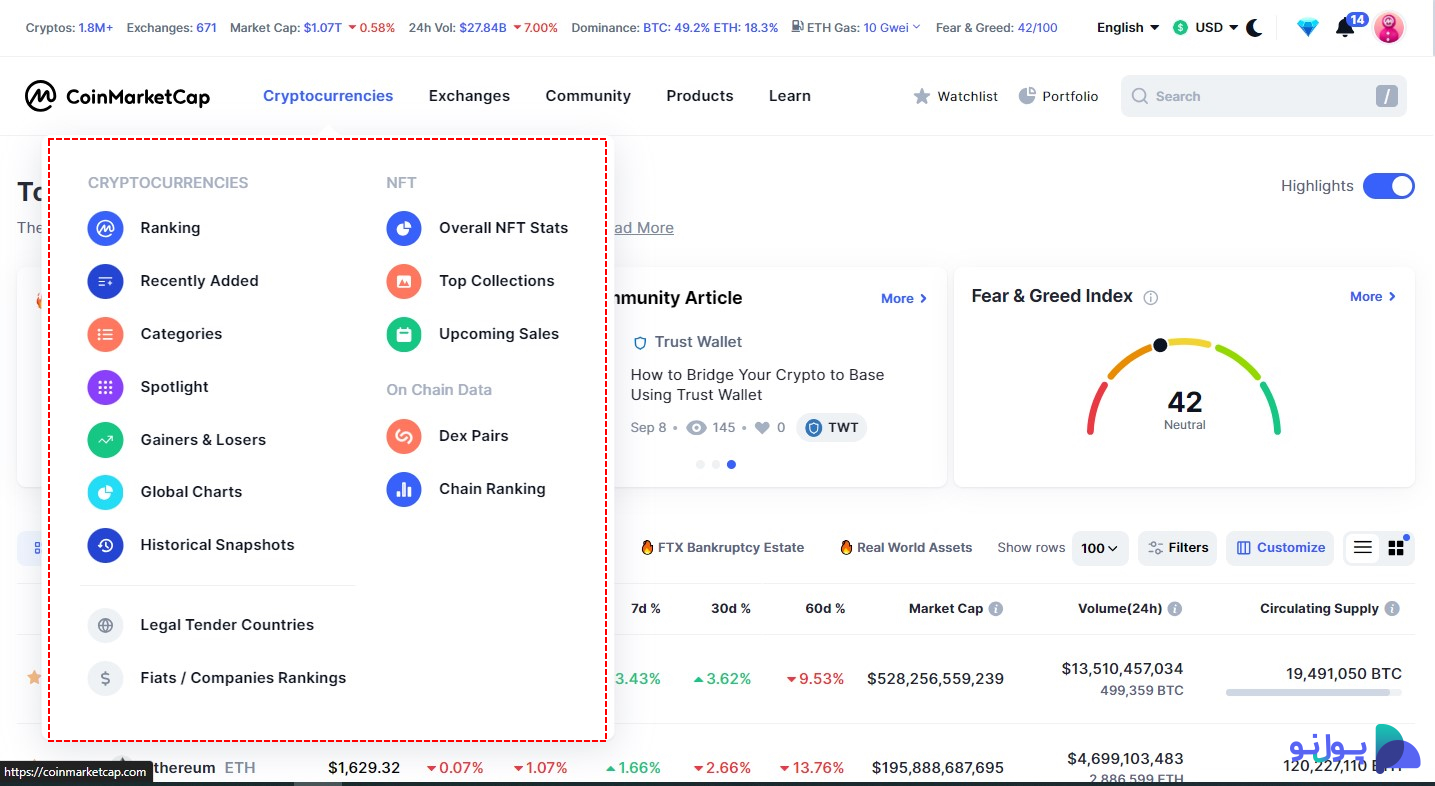Click the Overall NFT Stats icon
This screenshot has width=1435, height=786.
[404, 228]
